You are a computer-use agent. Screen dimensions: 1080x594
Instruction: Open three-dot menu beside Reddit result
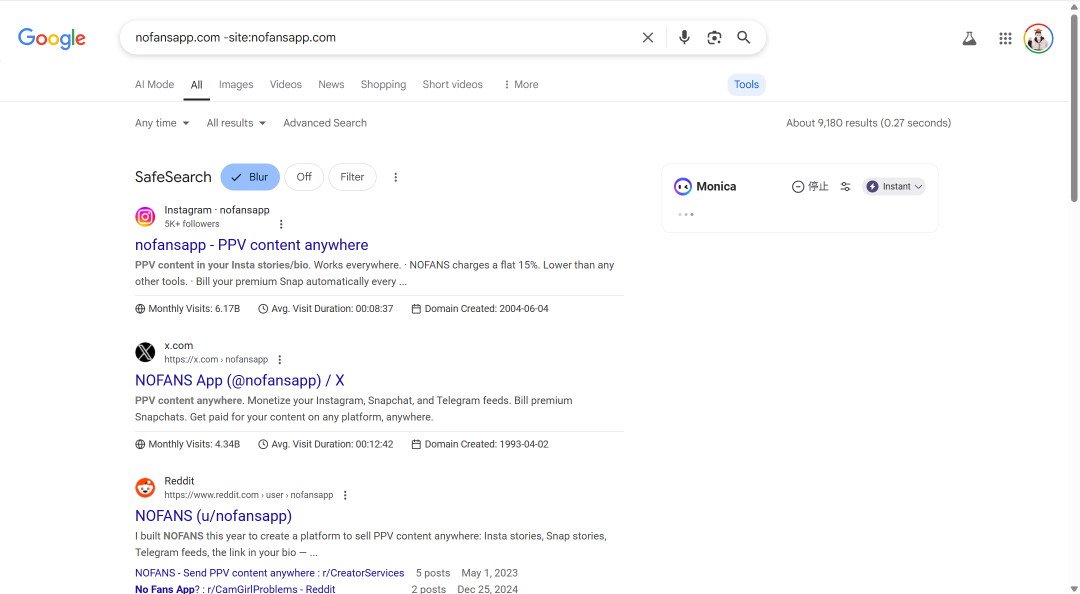(345, 495)
